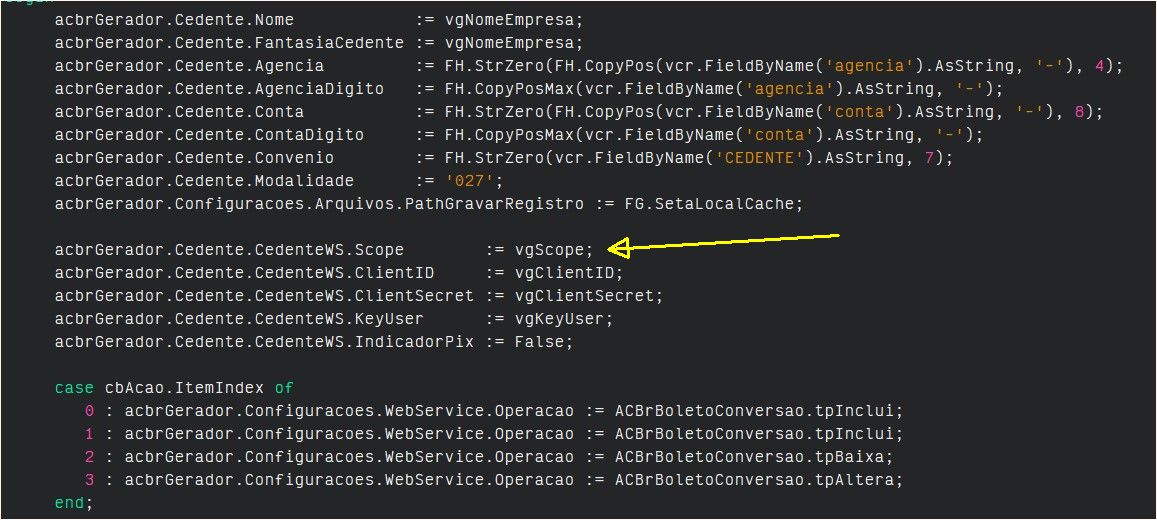This screenshot has height=520, width=1157.
Task: Click the vgKeyUser variable
Action: [x=559, y=319]
